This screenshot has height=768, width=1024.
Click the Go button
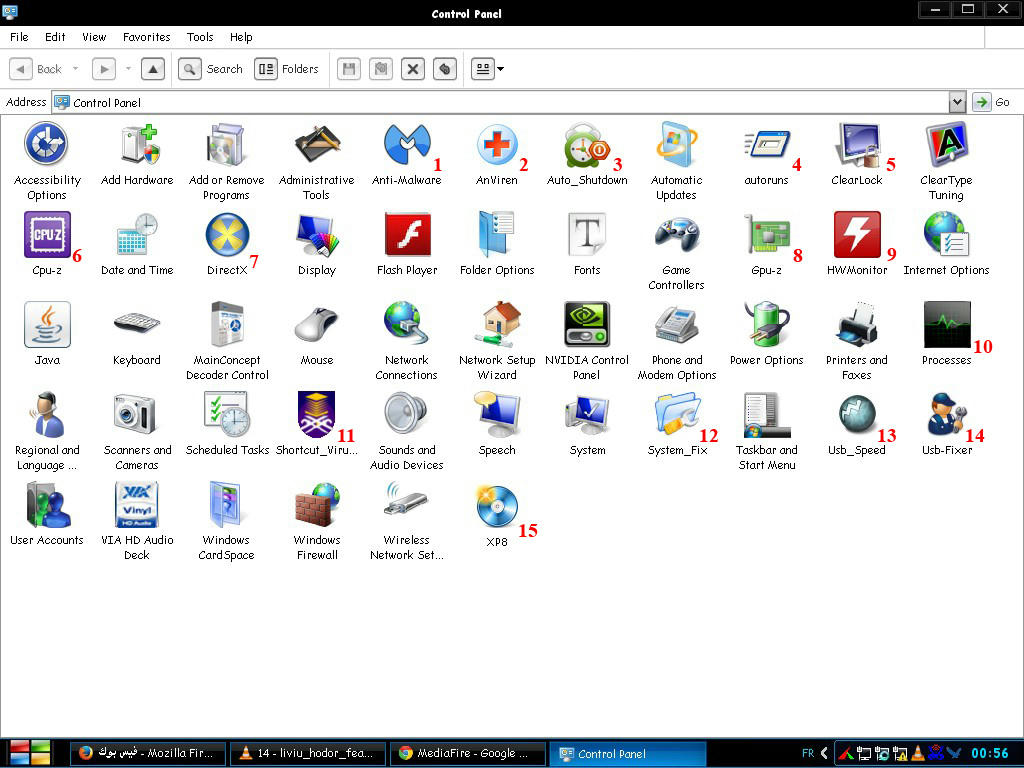coord(991,102)
